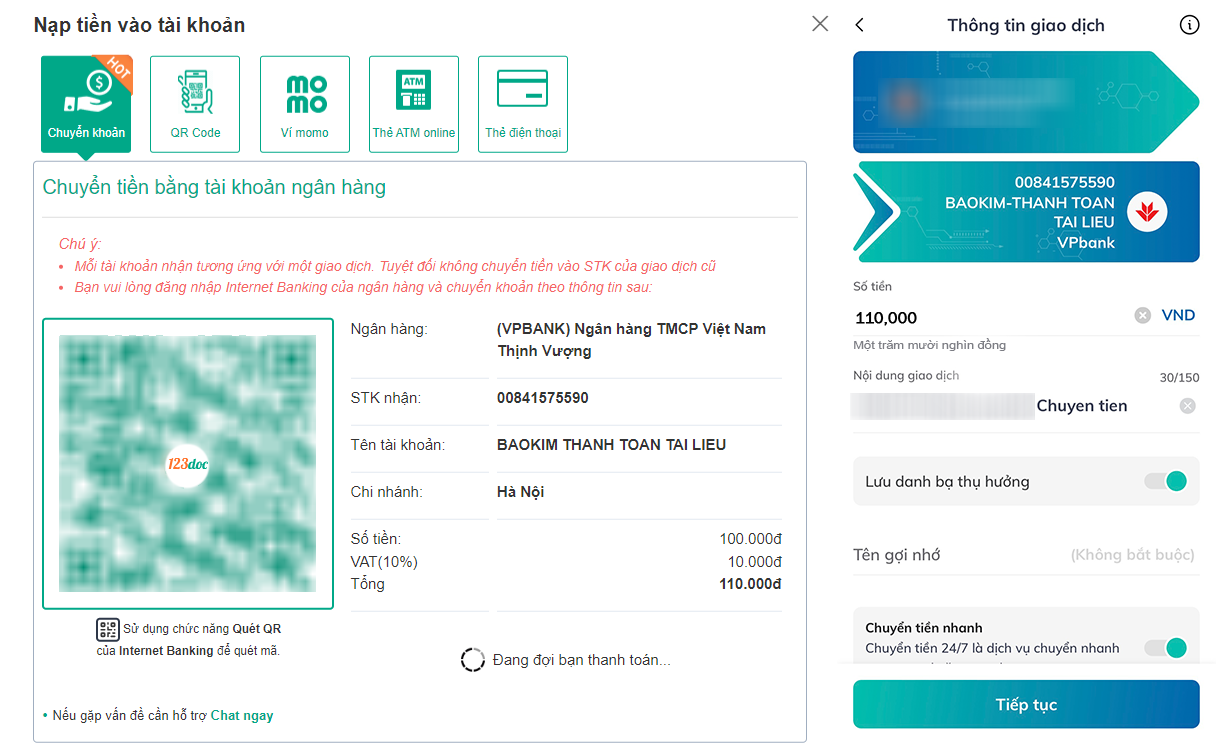Clear the transaction content text

(x=1187, y=406)
